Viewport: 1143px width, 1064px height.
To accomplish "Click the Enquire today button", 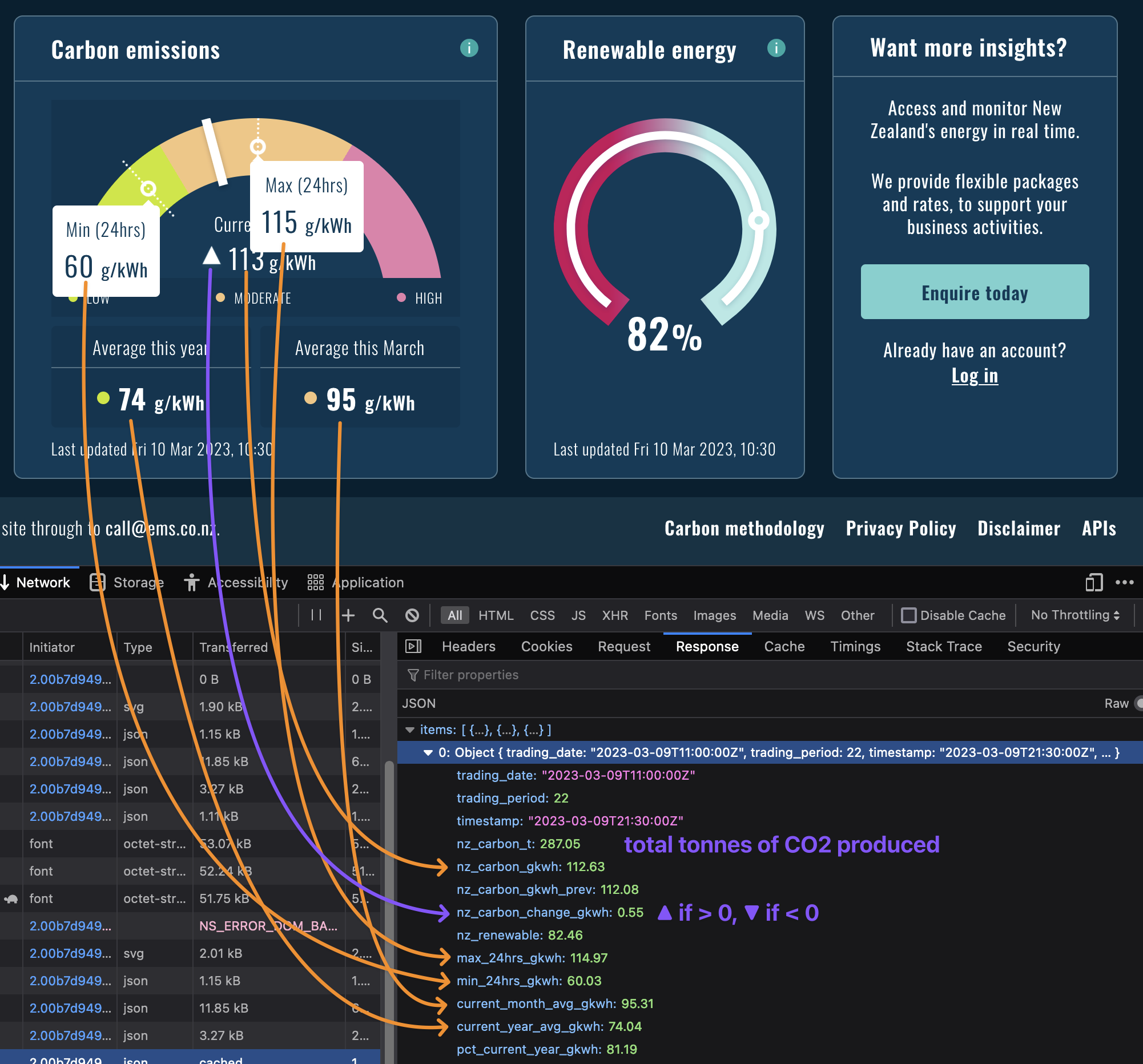I will click(975, 292).
